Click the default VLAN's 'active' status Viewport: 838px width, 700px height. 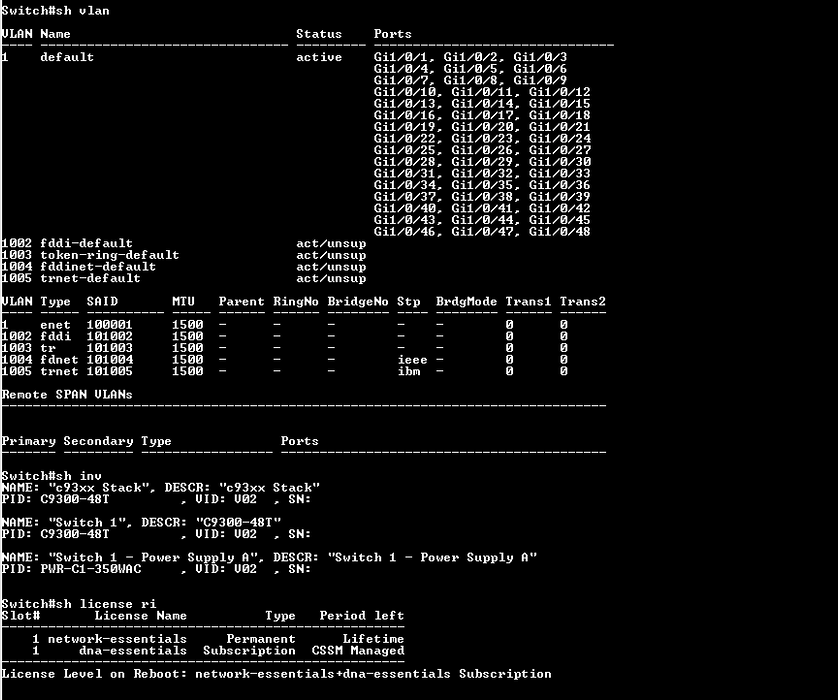pos(319,57)
